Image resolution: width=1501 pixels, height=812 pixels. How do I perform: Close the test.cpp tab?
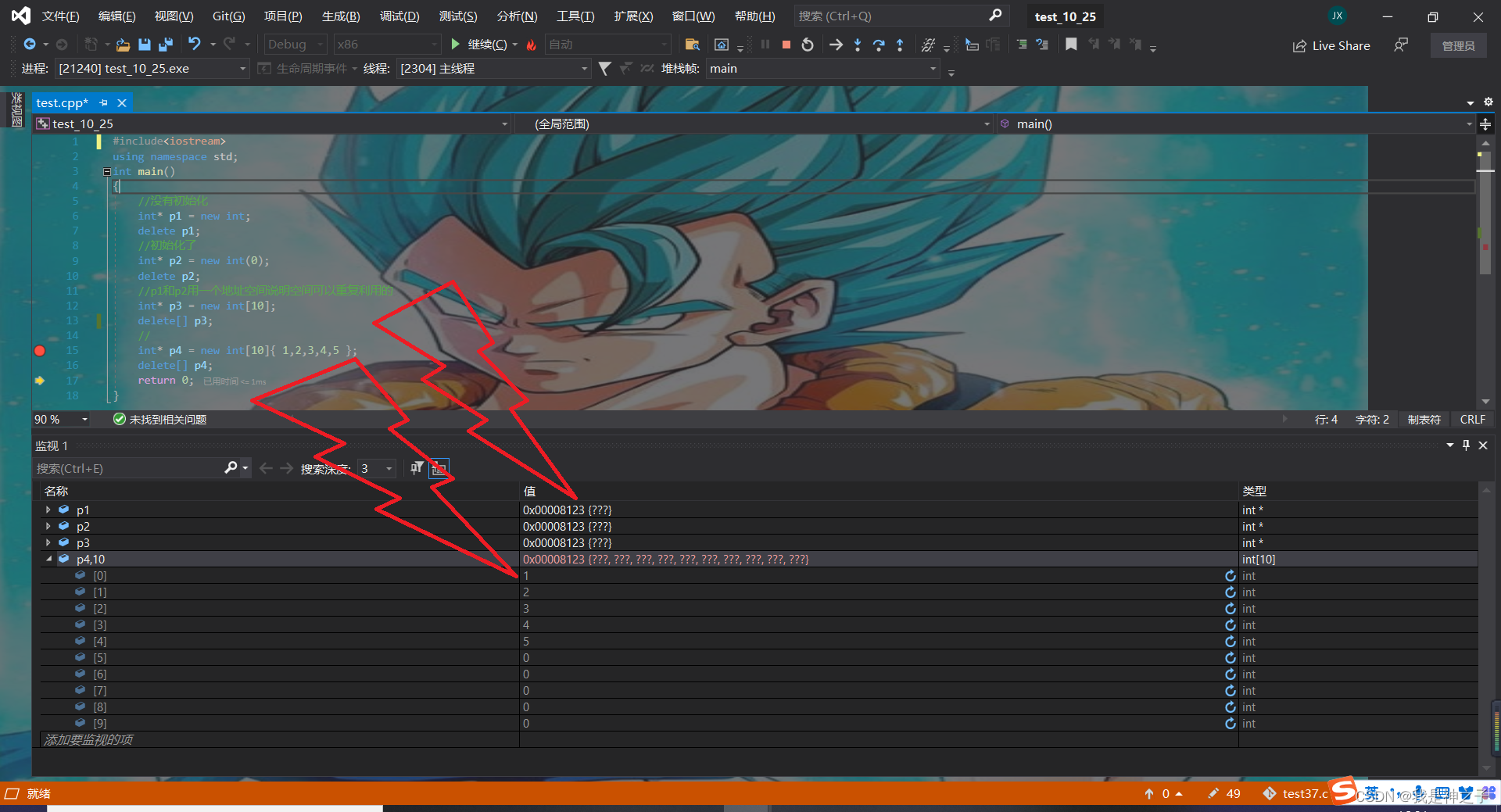[122, 102]
